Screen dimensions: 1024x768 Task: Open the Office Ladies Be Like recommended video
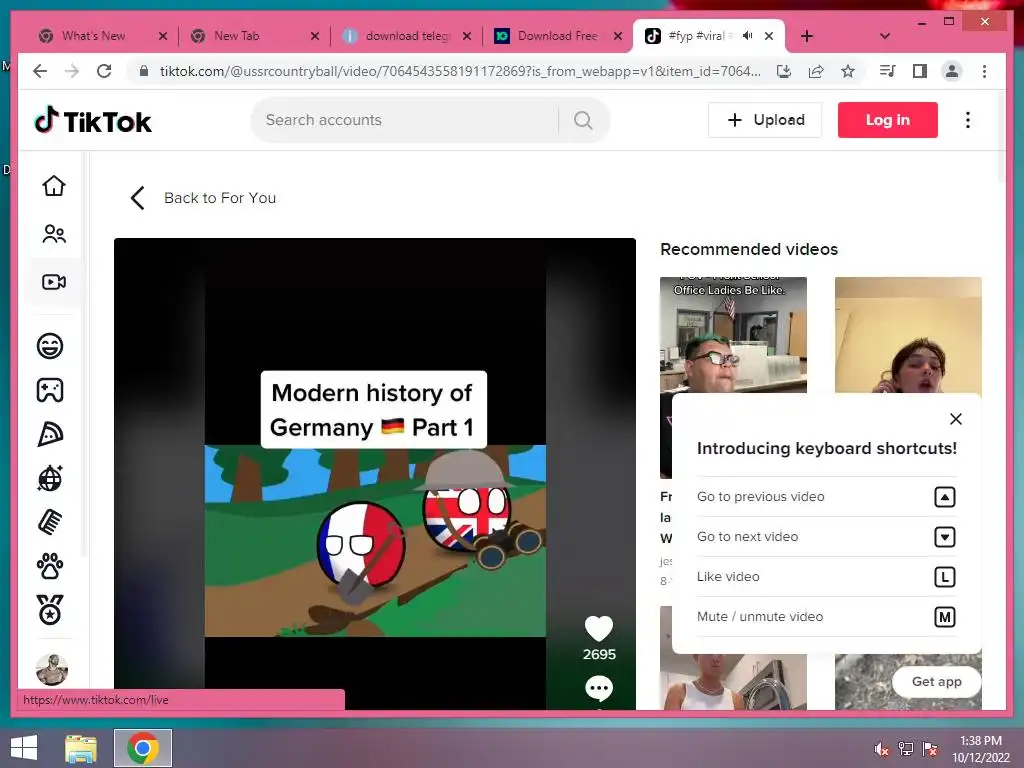pyautogui.click(x=733, y=334)
